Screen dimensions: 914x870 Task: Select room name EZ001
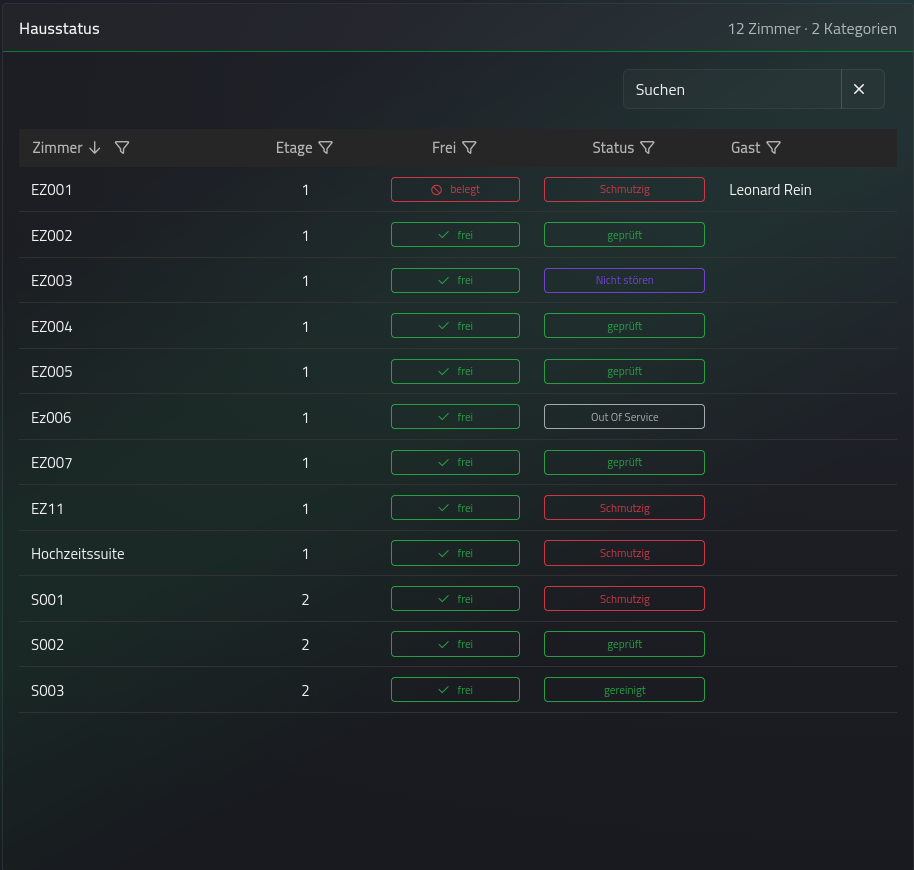coord(51,190)
